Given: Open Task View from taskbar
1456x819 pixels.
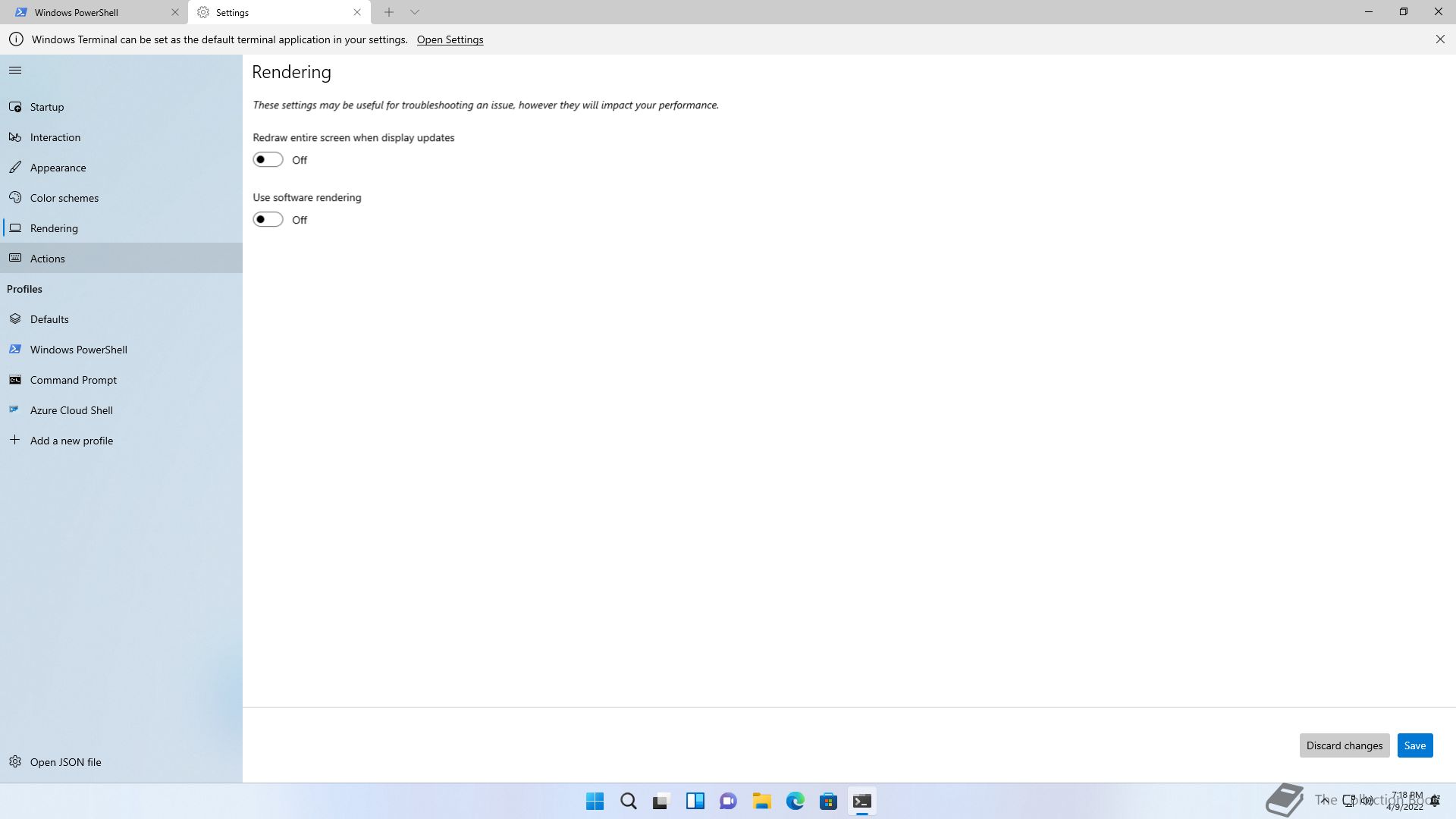Looking at the screenshot, I should pyautogui.click(x=662, y=801).
